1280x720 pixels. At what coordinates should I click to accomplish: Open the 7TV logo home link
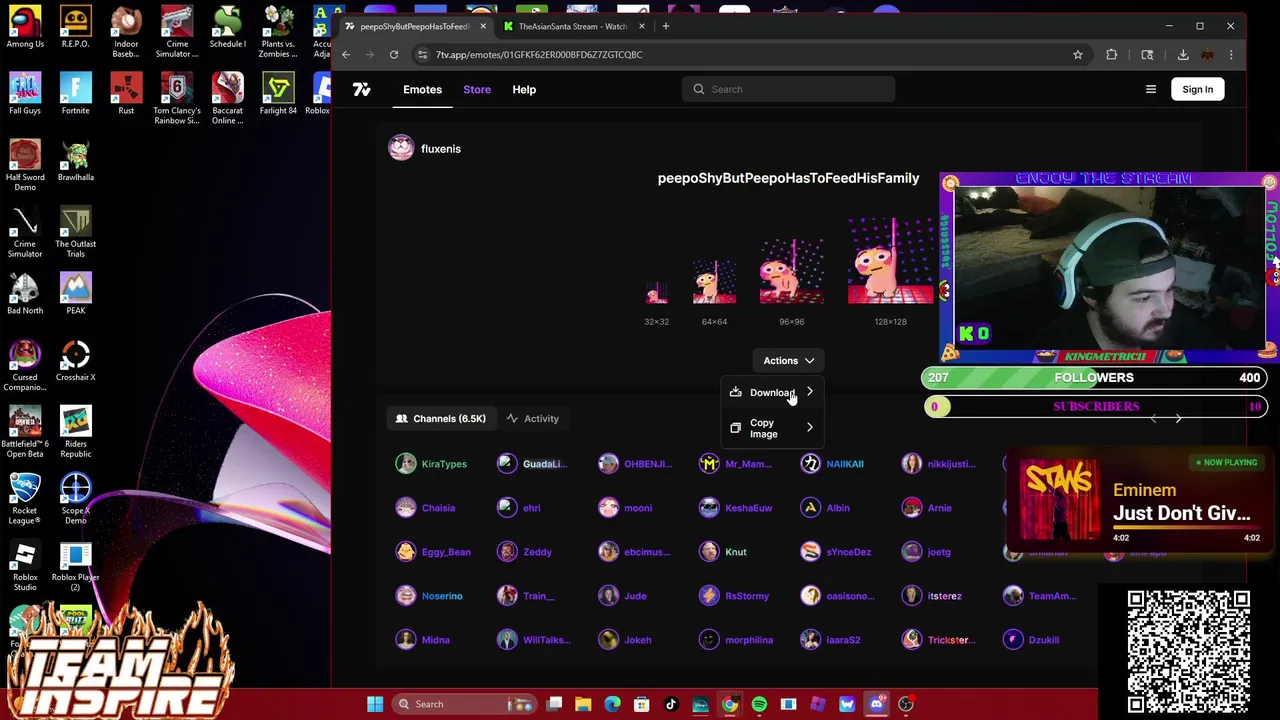361,89
